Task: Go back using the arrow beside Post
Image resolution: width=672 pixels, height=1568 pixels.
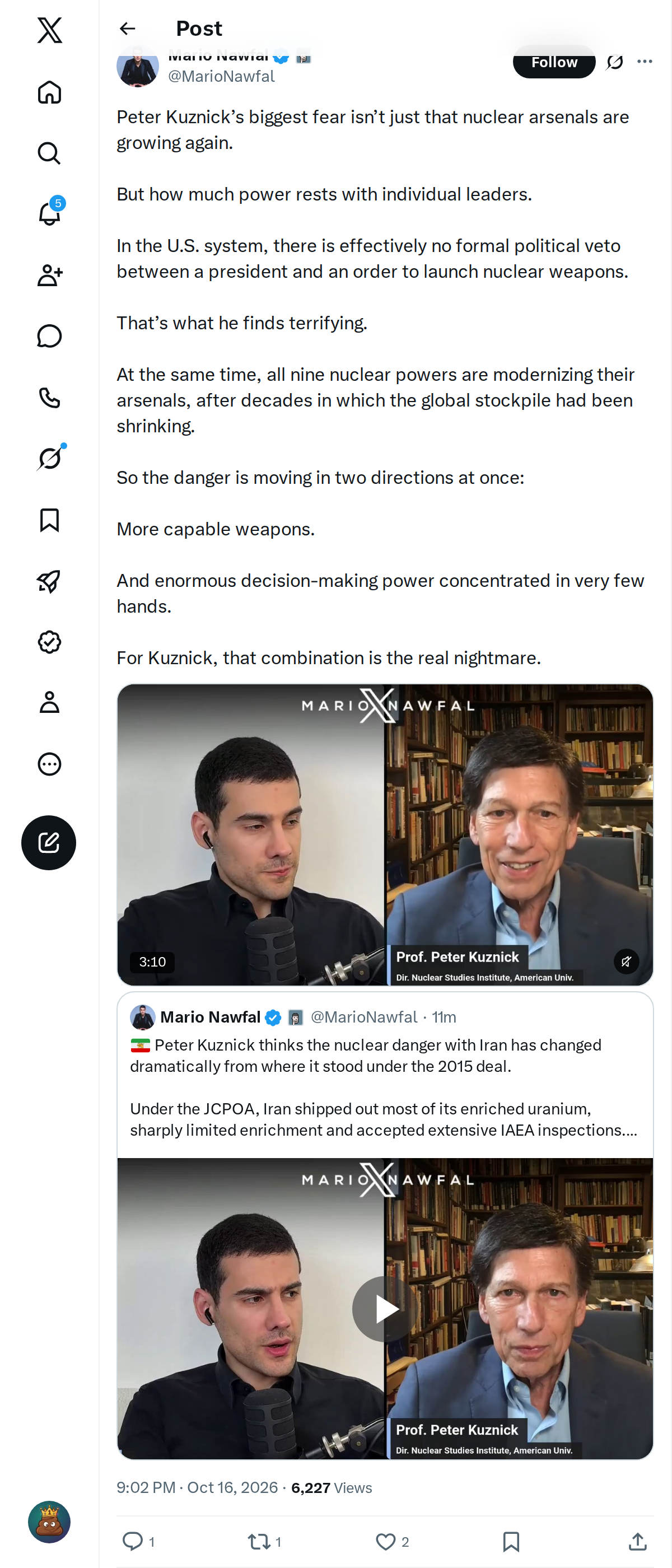Action: [x=127, y=29]
